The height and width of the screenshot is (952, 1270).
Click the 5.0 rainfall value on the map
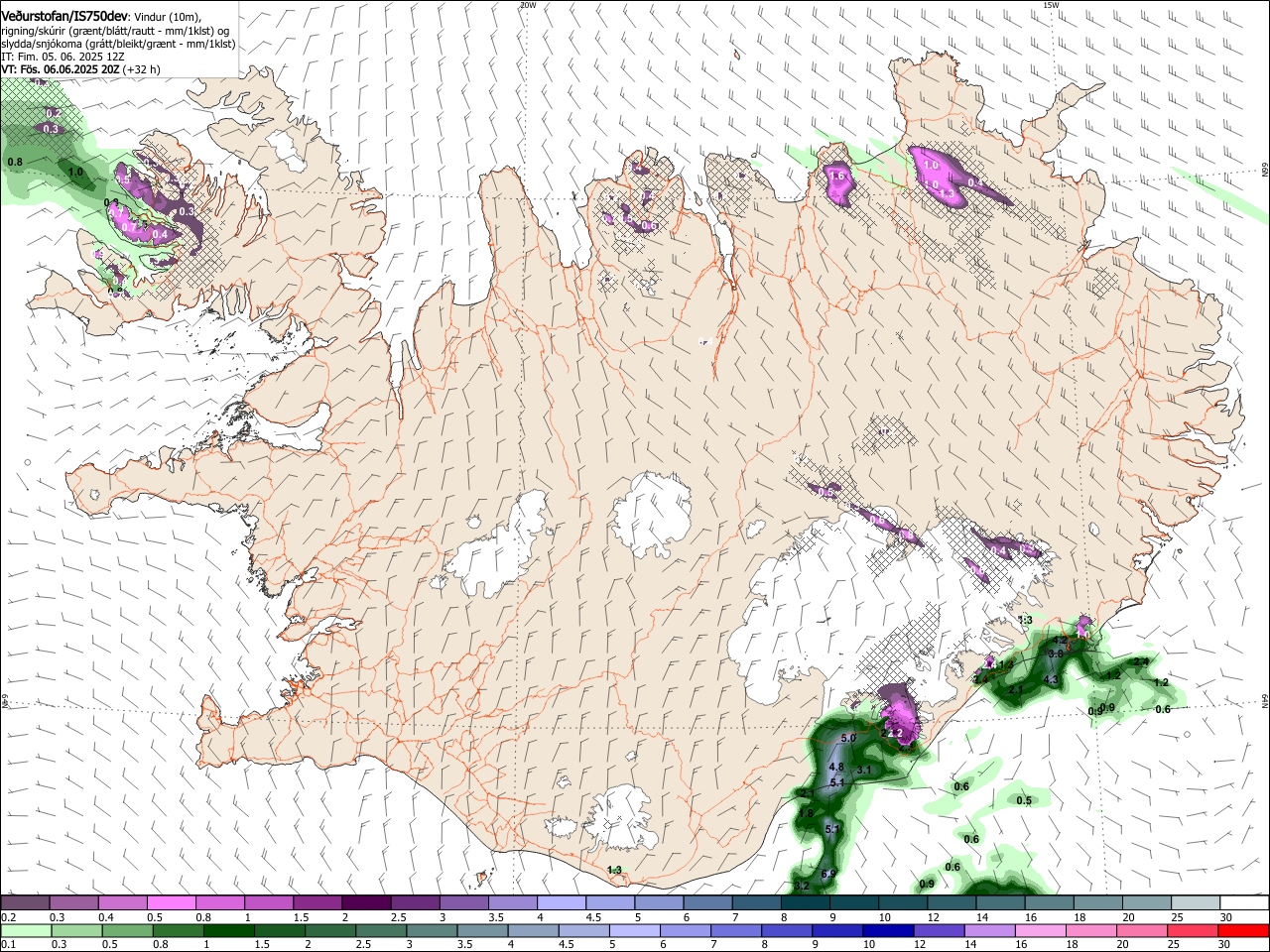tap(848, 739)
